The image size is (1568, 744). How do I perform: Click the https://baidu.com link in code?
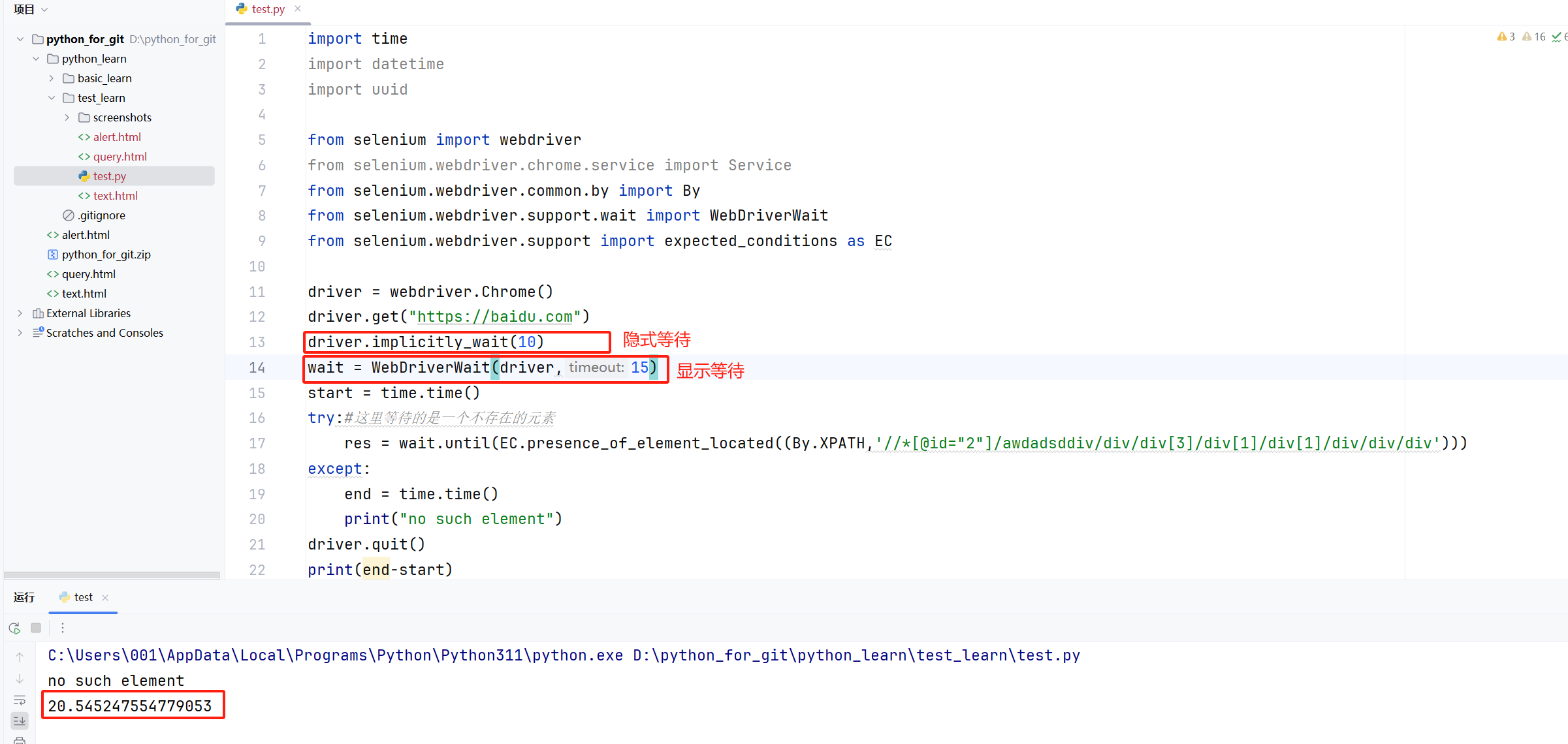(494, 317)
